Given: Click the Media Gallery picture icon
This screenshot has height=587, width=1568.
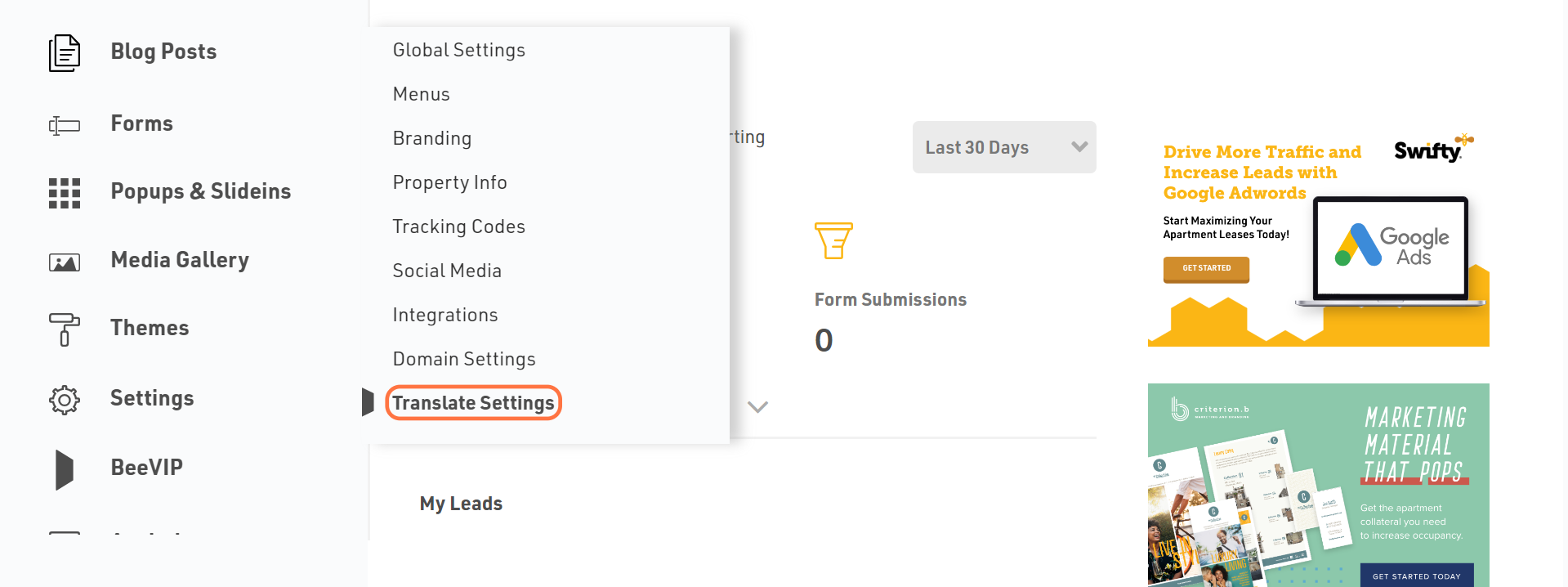Looking at the screenshot, I should [x=64, y=262].
